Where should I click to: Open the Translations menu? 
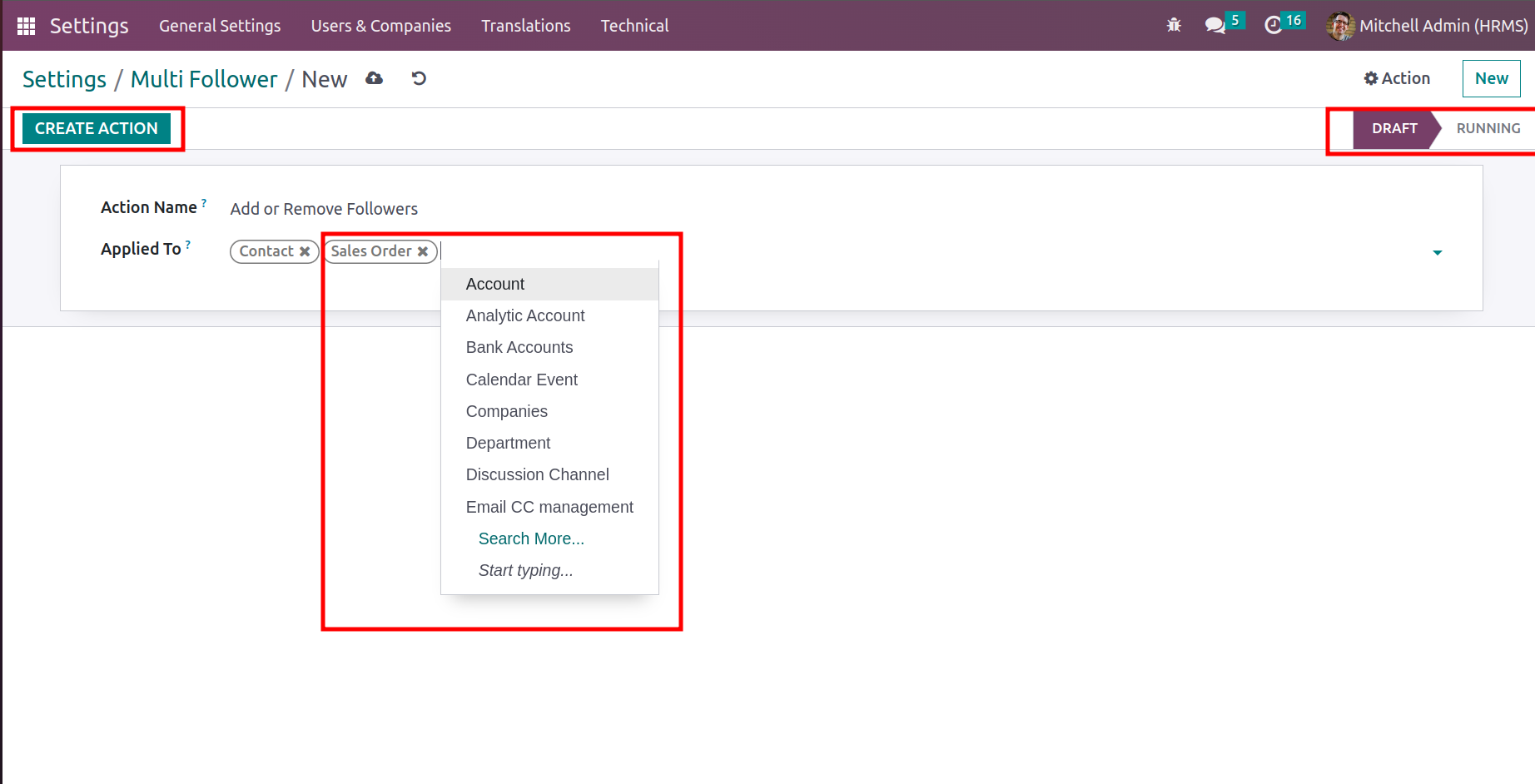526,26
